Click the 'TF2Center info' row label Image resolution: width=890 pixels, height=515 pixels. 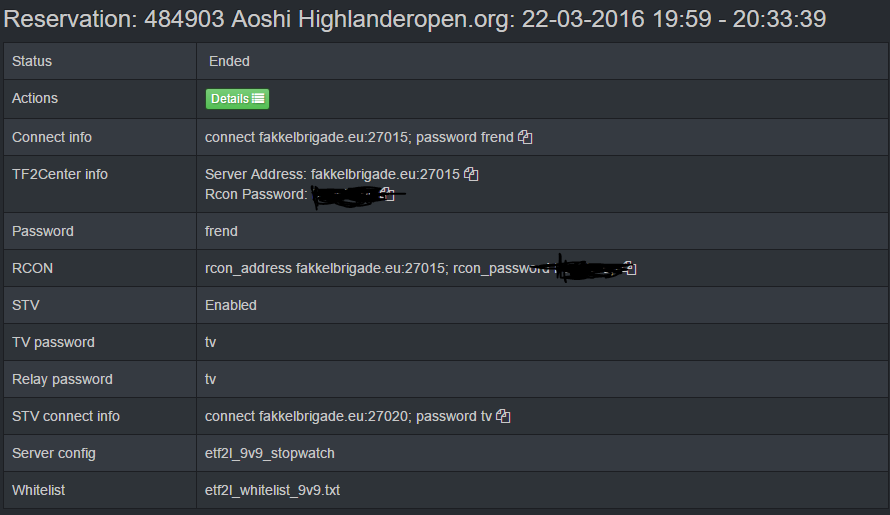tap(60, 174)
